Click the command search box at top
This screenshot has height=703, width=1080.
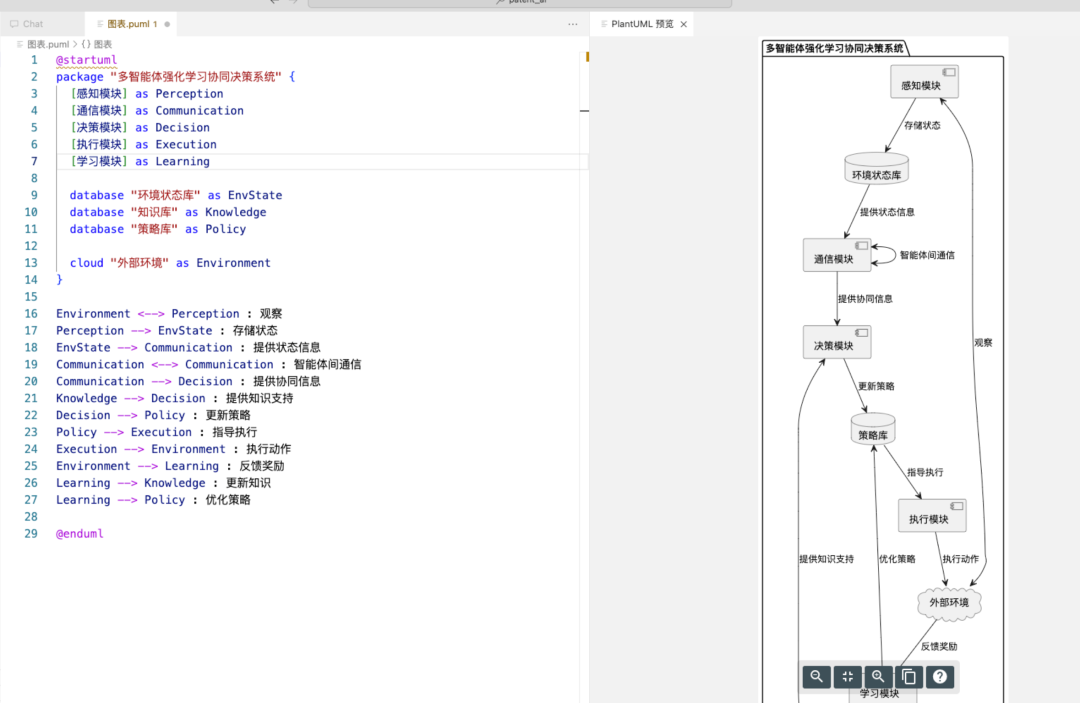519,2
